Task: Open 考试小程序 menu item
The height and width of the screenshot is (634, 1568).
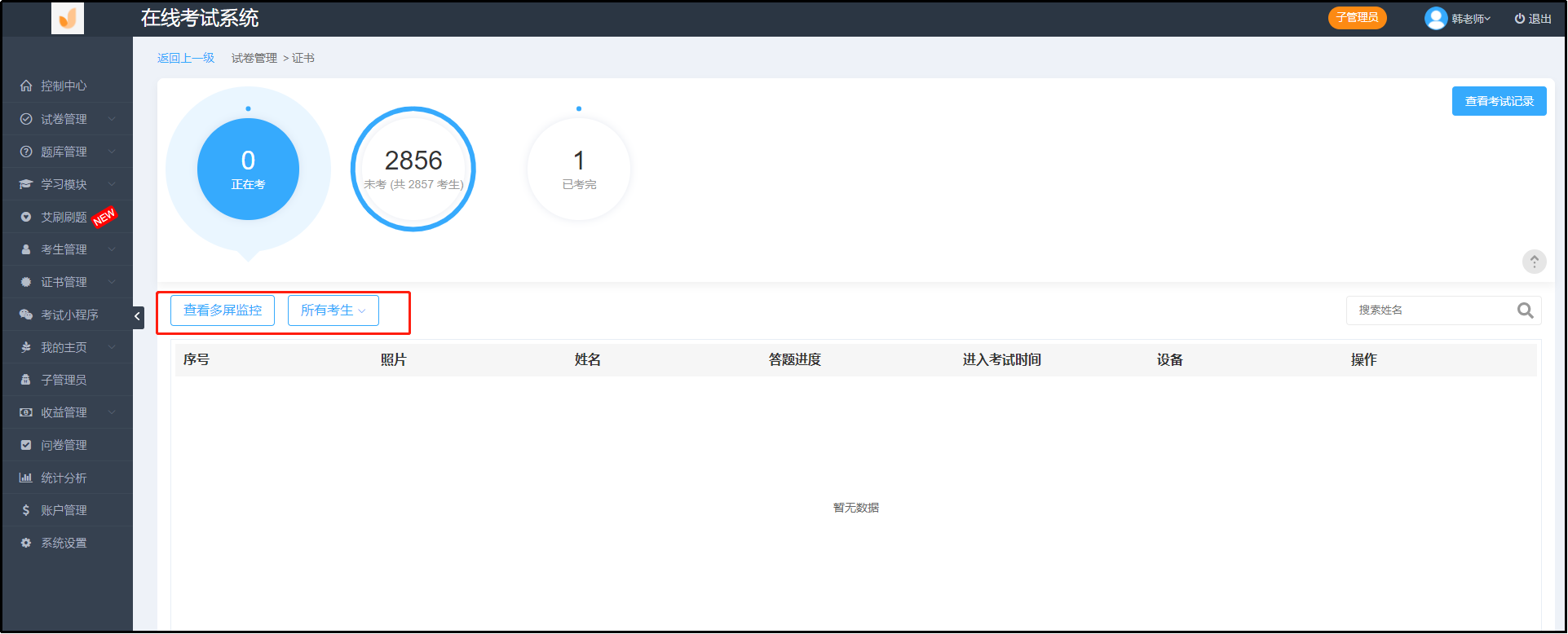Action: click(68, 315)
